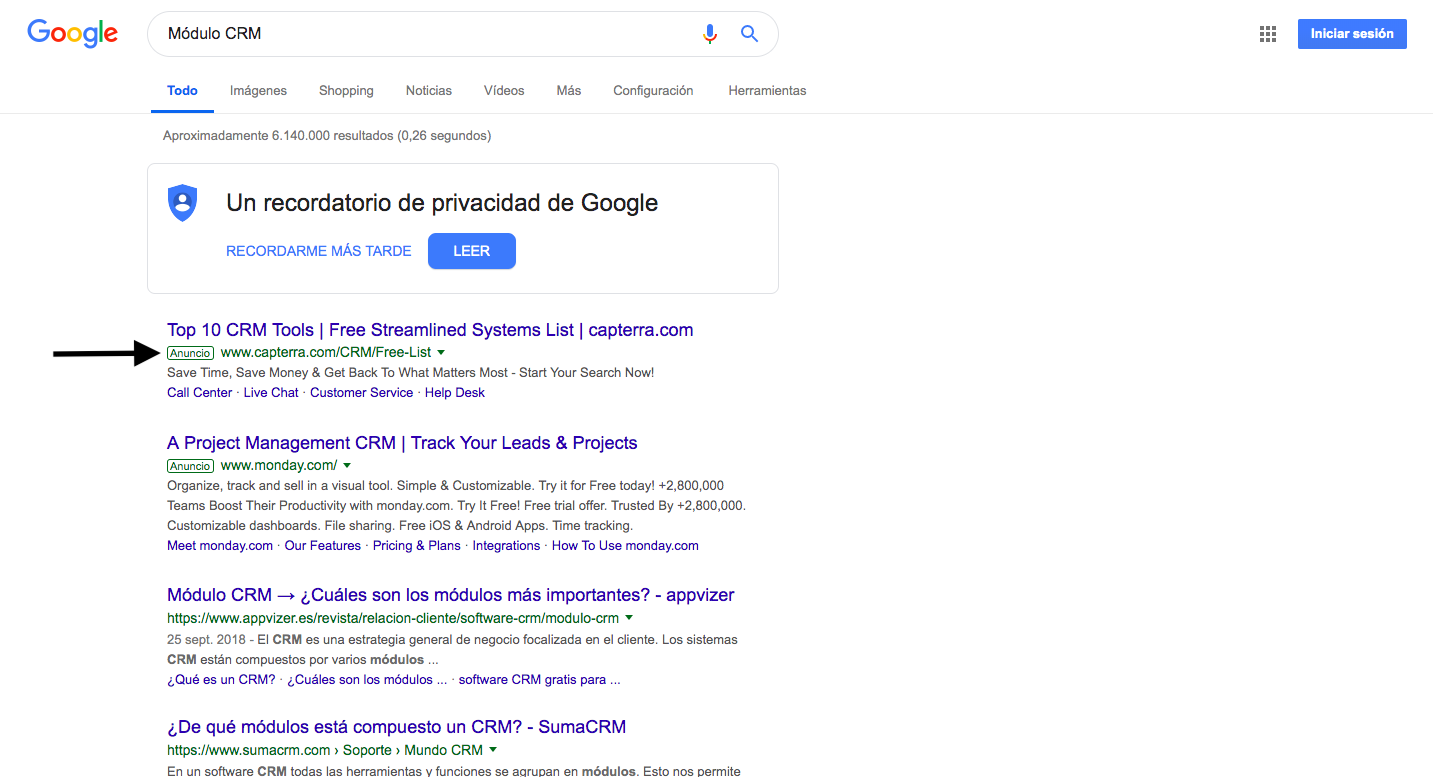Switch to Noticias tab
The height and width of the screenshot is (777, 1433).
(x=429, y=91)
